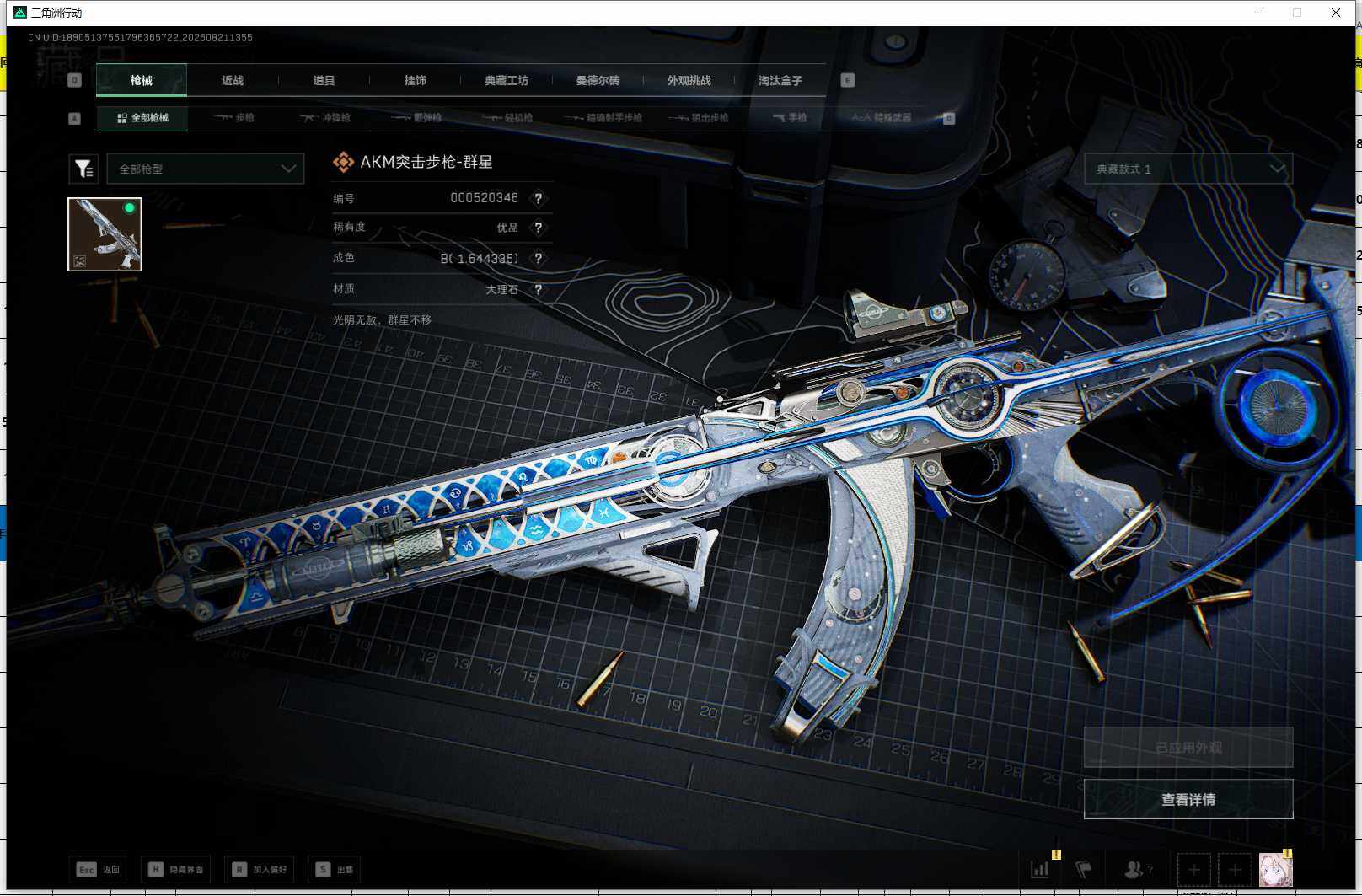
Task: Click the description 光阴无敌，群星不移
Action: click(x=382, y=320)
